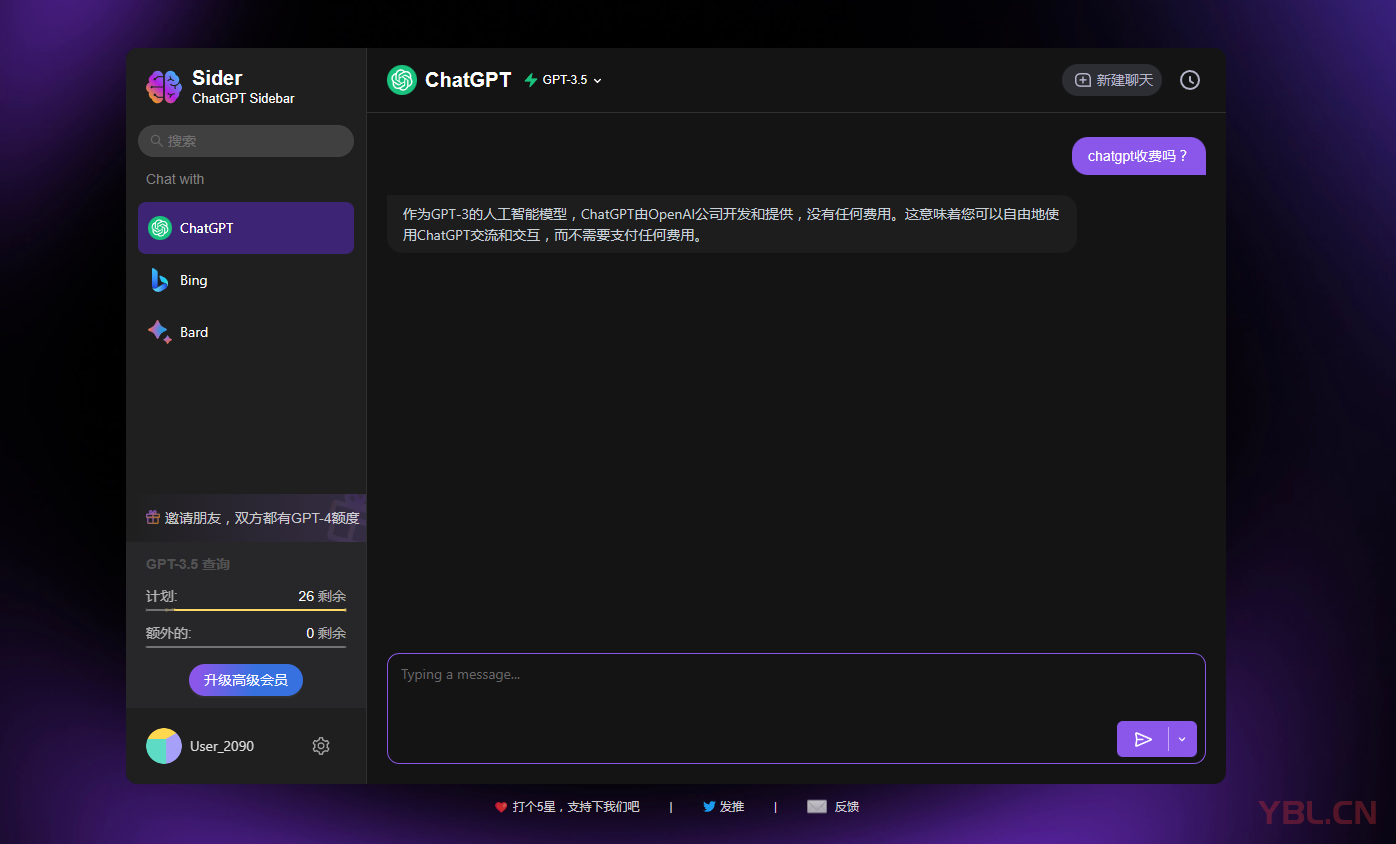Click the envelope feedback icon
The image size is (1396, 844).
[x=817, y=807]
